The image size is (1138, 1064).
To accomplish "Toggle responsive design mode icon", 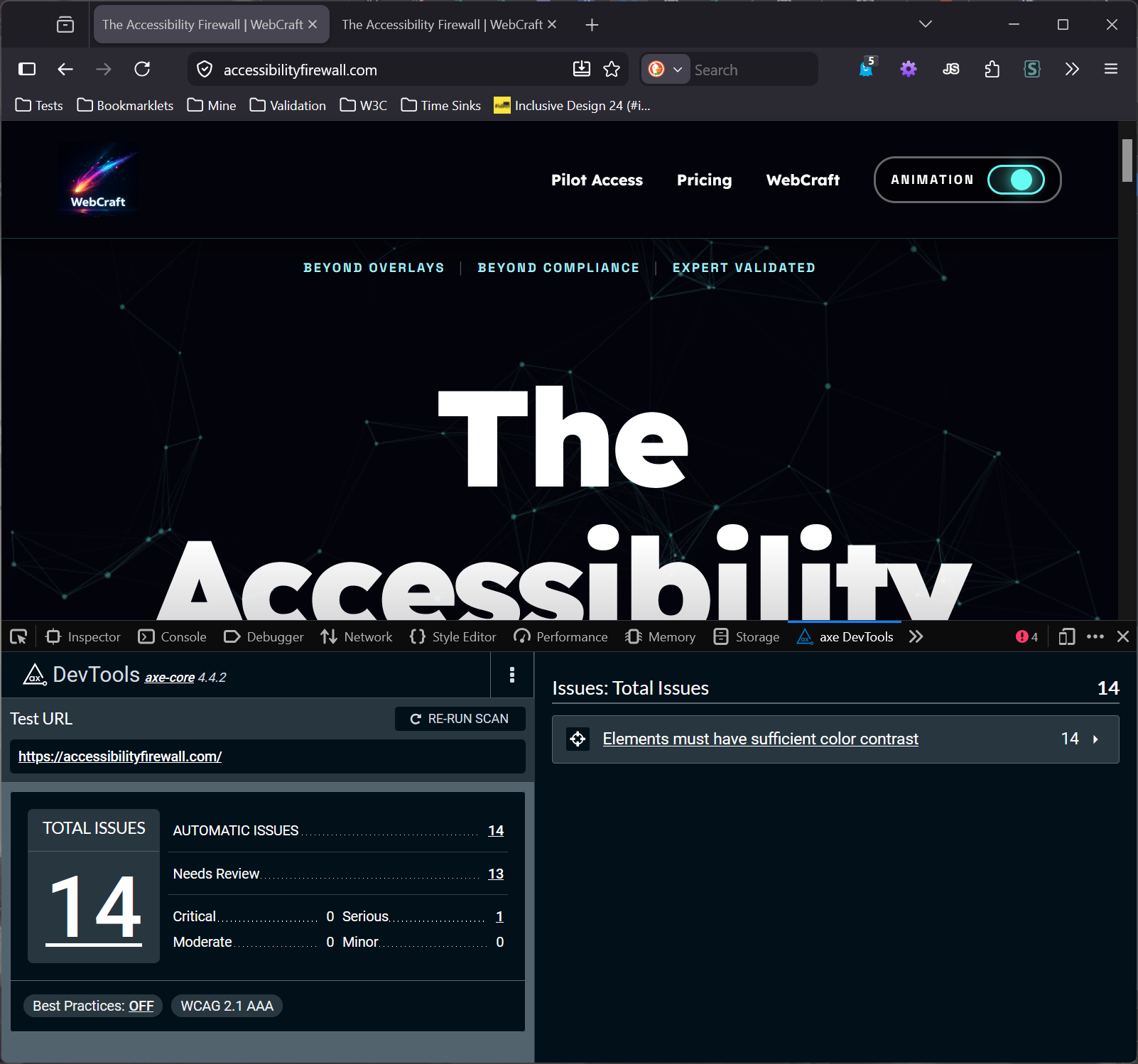I will click(1066, 637).
